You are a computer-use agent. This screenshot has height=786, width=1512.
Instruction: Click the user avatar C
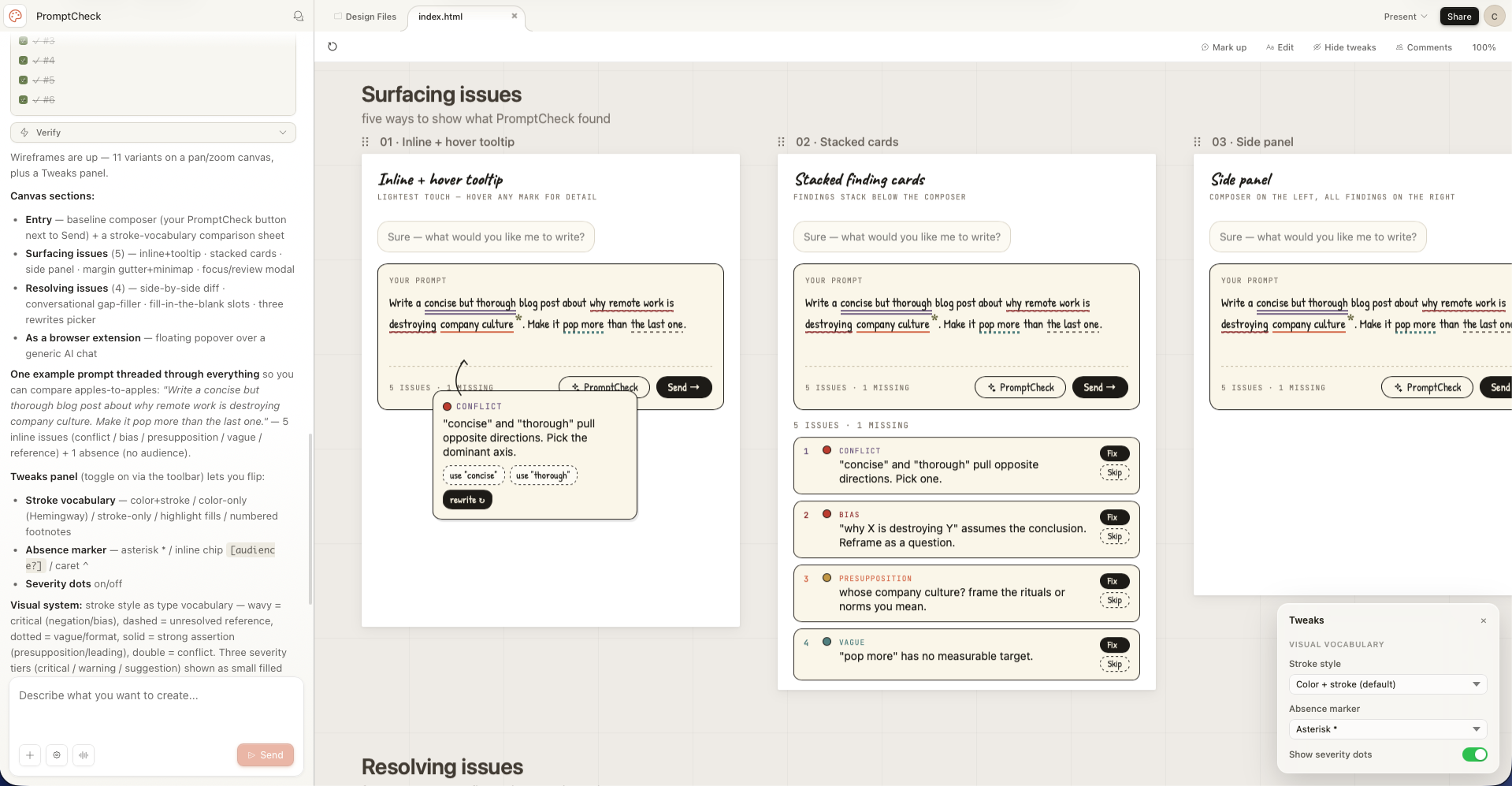click(x=1494, y=16)
